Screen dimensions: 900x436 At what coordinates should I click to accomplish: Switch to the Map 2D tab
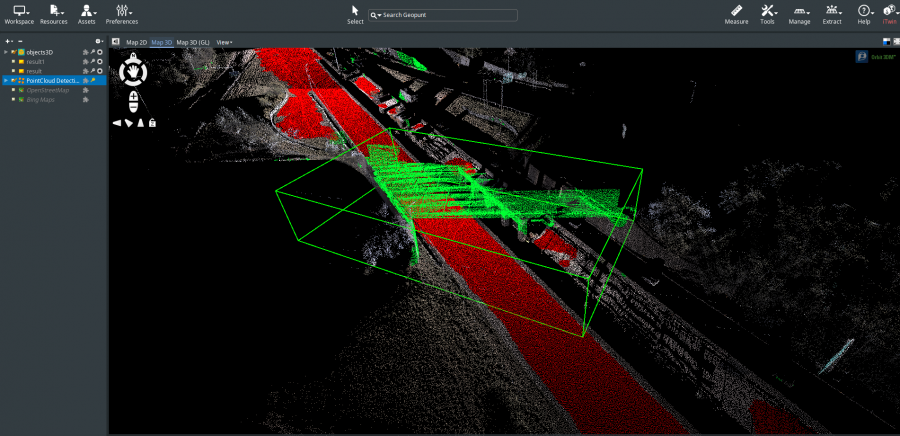pos(137,42)
